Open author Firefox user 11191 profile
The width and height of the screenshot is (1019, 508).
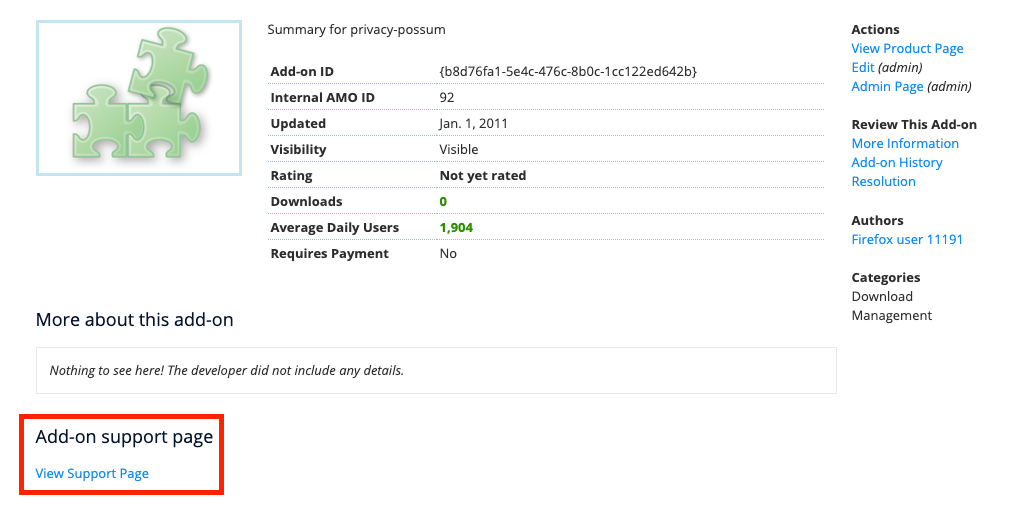pyautogui.click(x=907, y=239)
